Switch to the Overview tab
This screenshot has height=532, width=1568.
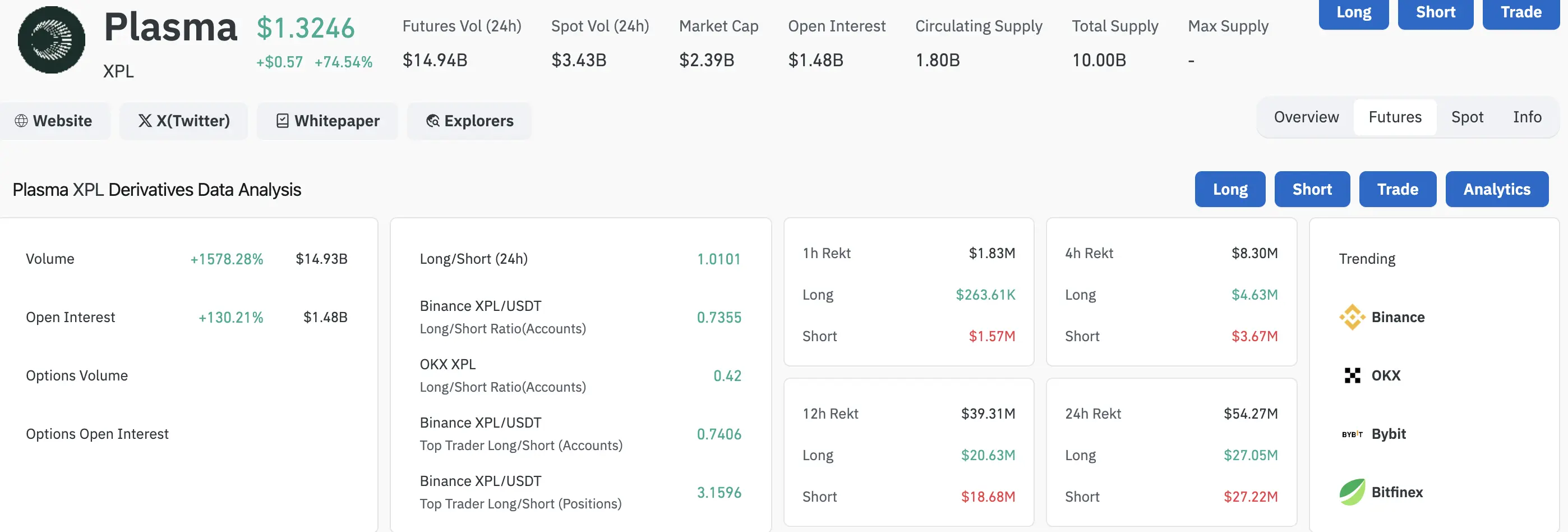click(1306, 117)
